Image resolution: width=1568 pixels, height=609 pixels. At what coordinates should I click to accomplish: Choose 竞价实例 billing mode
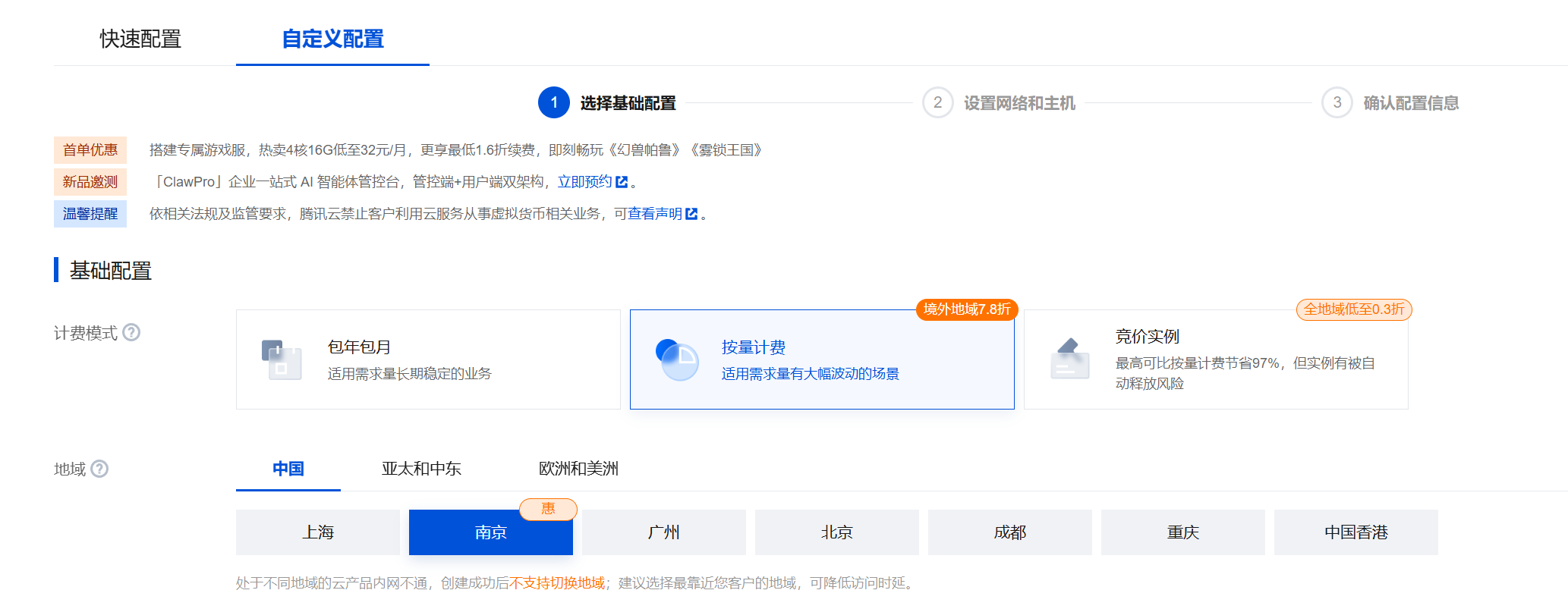1216,359
